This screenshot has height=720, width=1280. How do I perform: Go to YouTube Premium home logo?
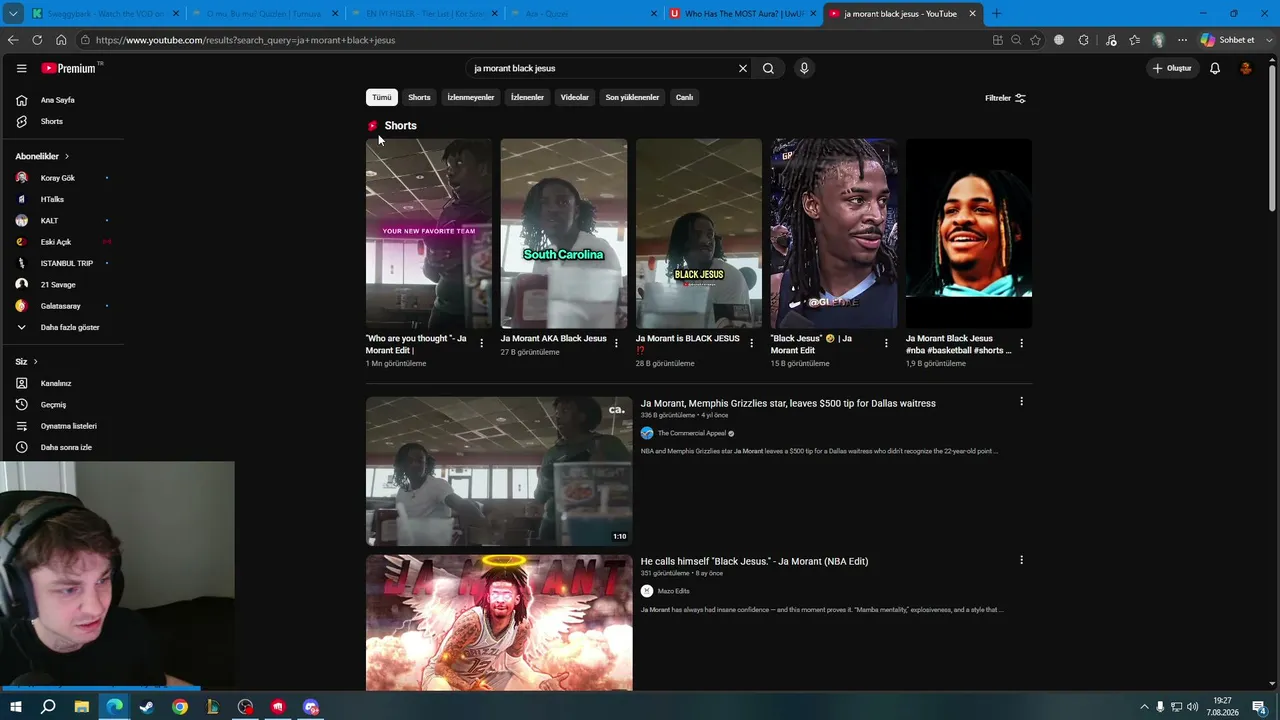click(70, 68)
